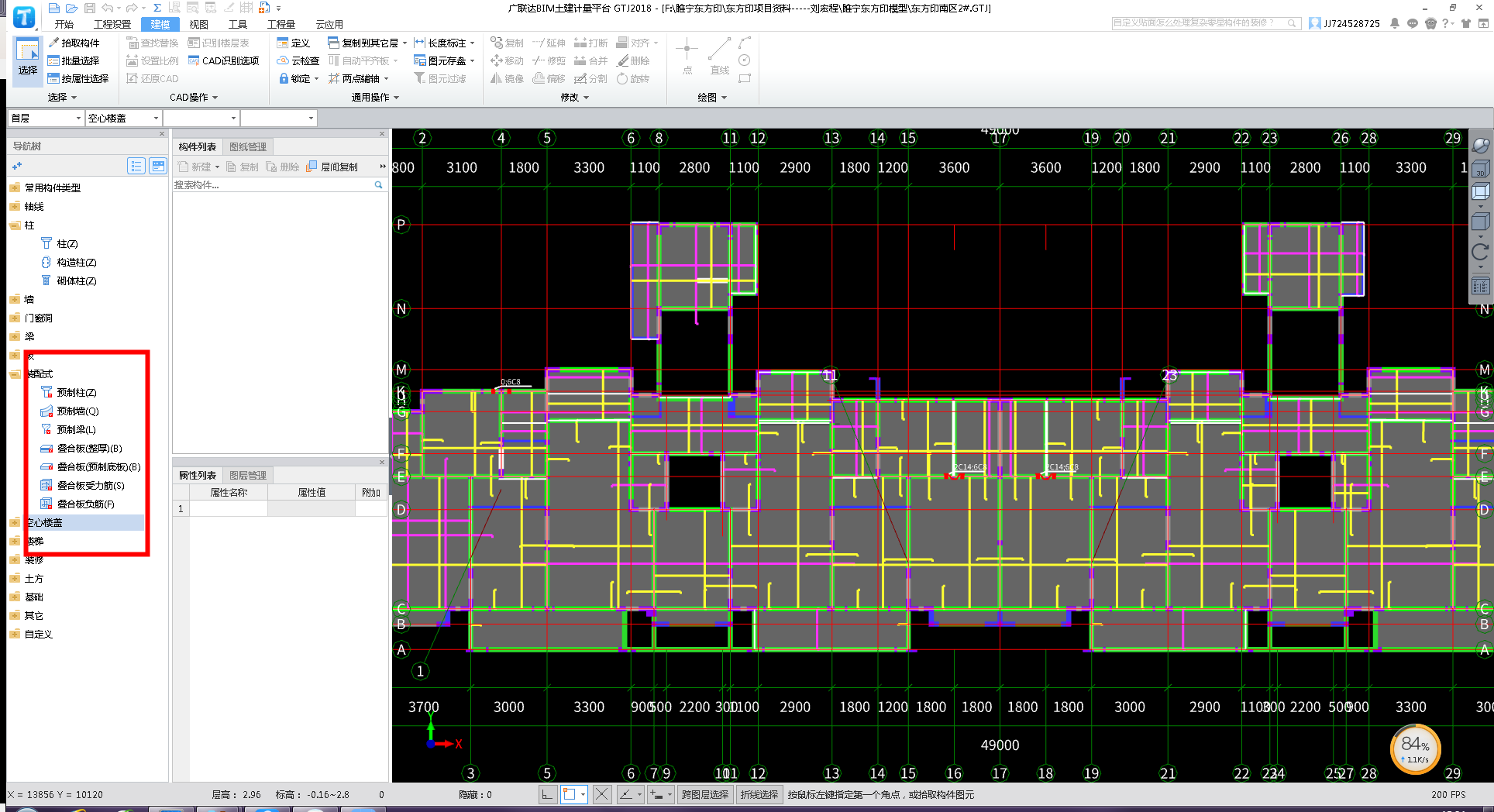Select the 点 point drawing tool
This screenshot has height=812, width=1494.
(x=687, y=57)
